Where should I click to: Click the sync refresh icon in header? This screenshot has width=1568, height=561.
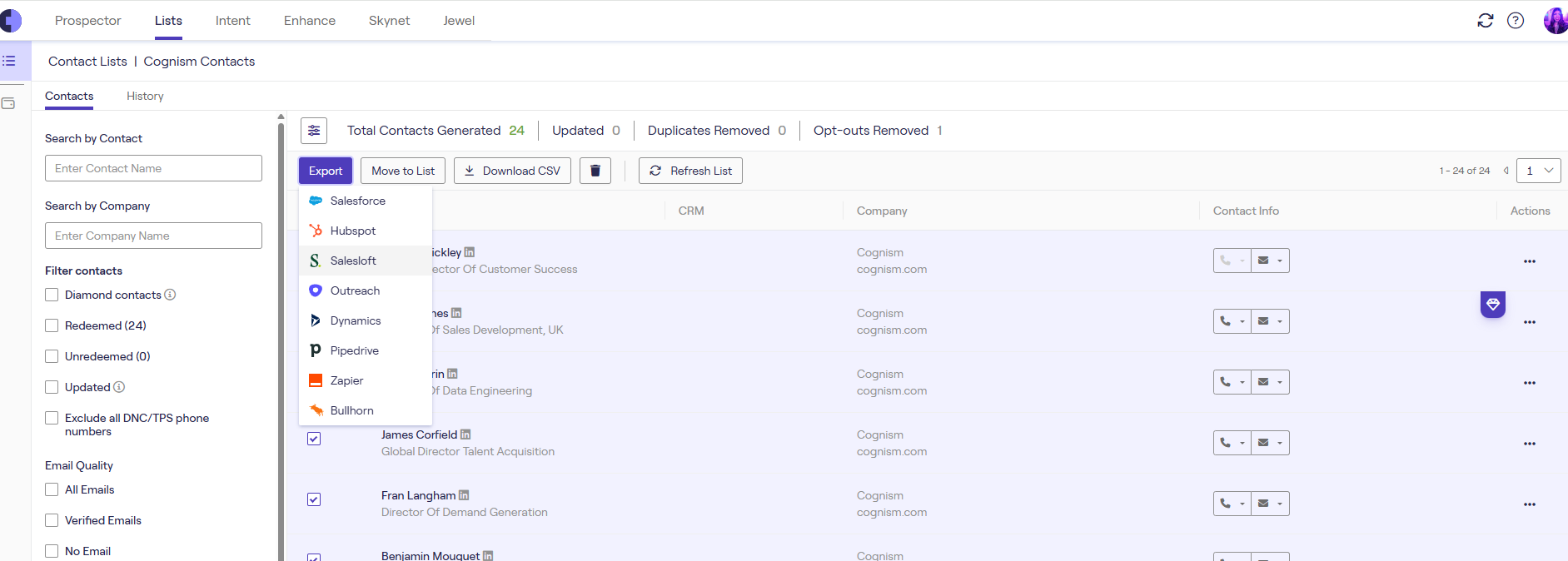click(x=1485, y=21)
